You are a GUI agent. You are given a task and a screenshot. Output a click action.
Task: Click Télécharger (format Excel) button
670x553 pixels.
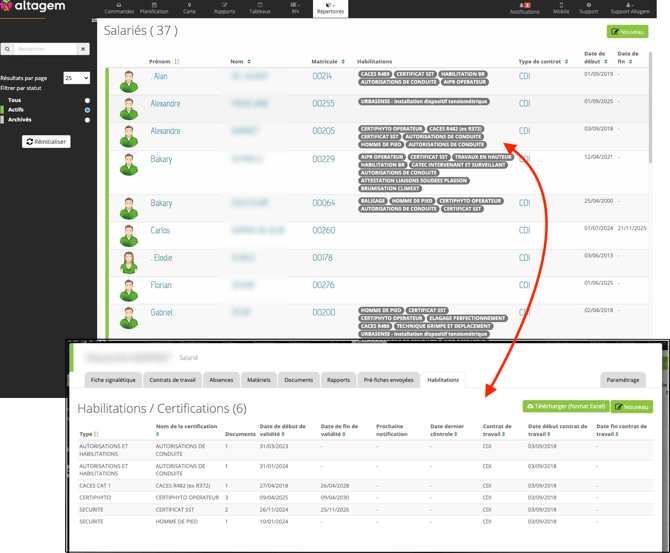(566, 407)
